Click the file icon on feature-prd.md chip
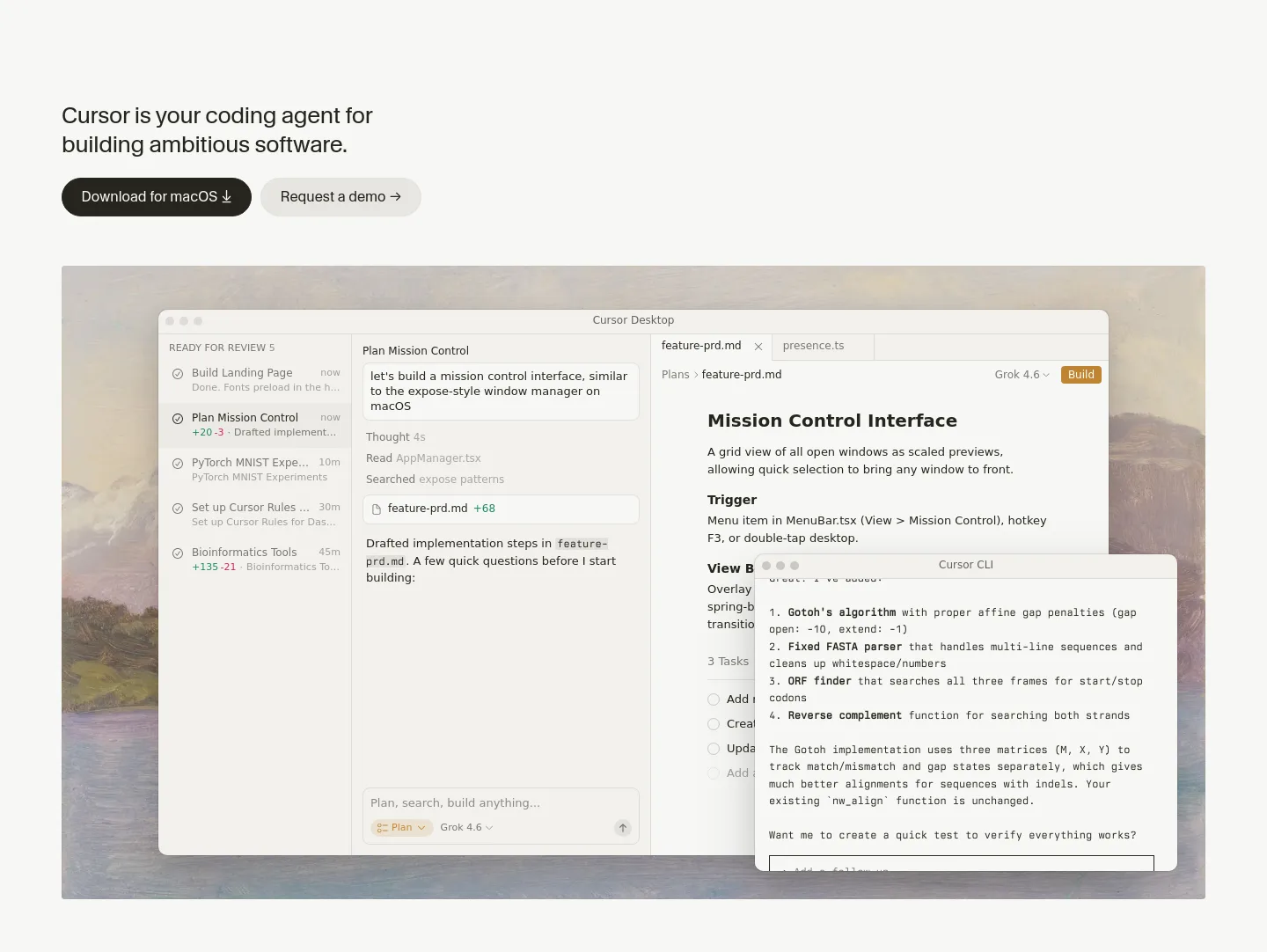Image resolution: width=1267 pixels, height=952 pixels. coord(377,509)
